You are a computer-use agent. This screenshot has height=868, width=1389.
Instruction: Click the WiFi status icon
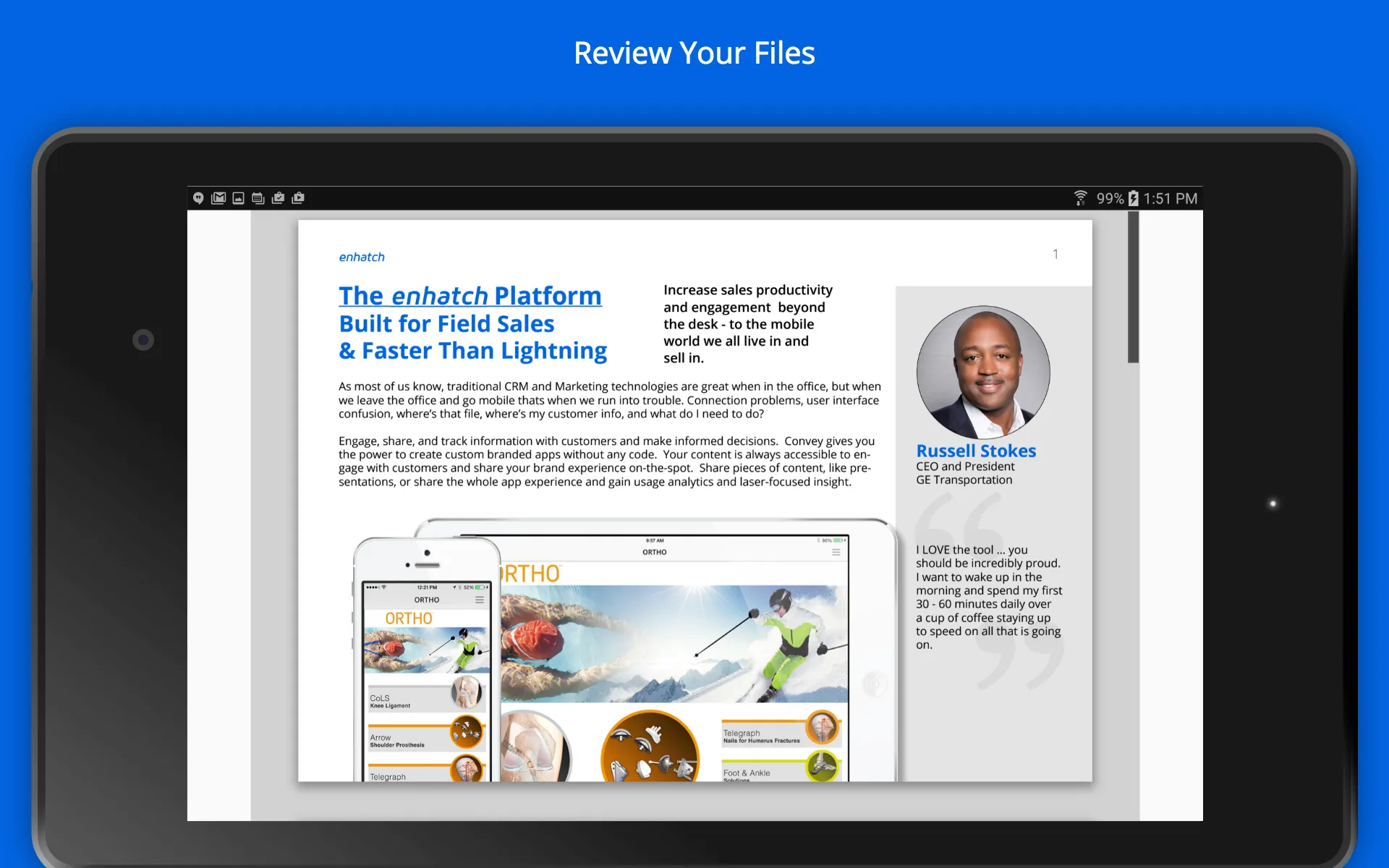pyautogui.click(x=1078, y=197)
